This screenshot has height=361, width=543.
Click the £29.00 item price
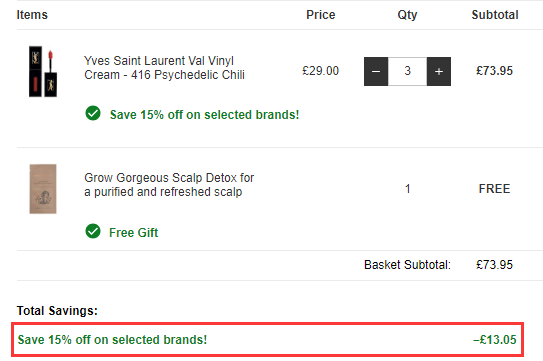coord(320,71)
